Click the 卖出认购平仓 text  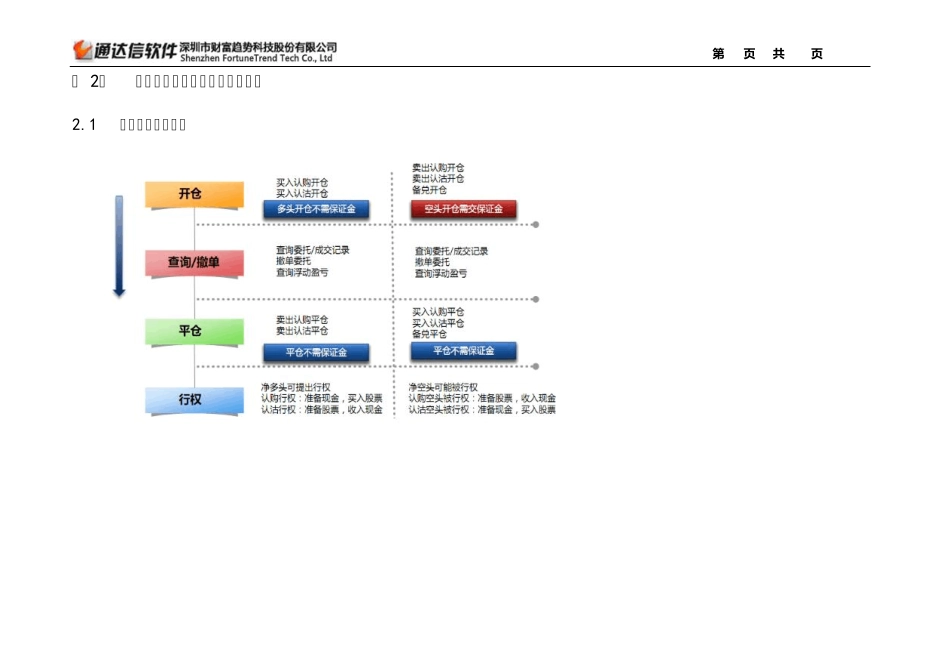(x=302, y=319)
